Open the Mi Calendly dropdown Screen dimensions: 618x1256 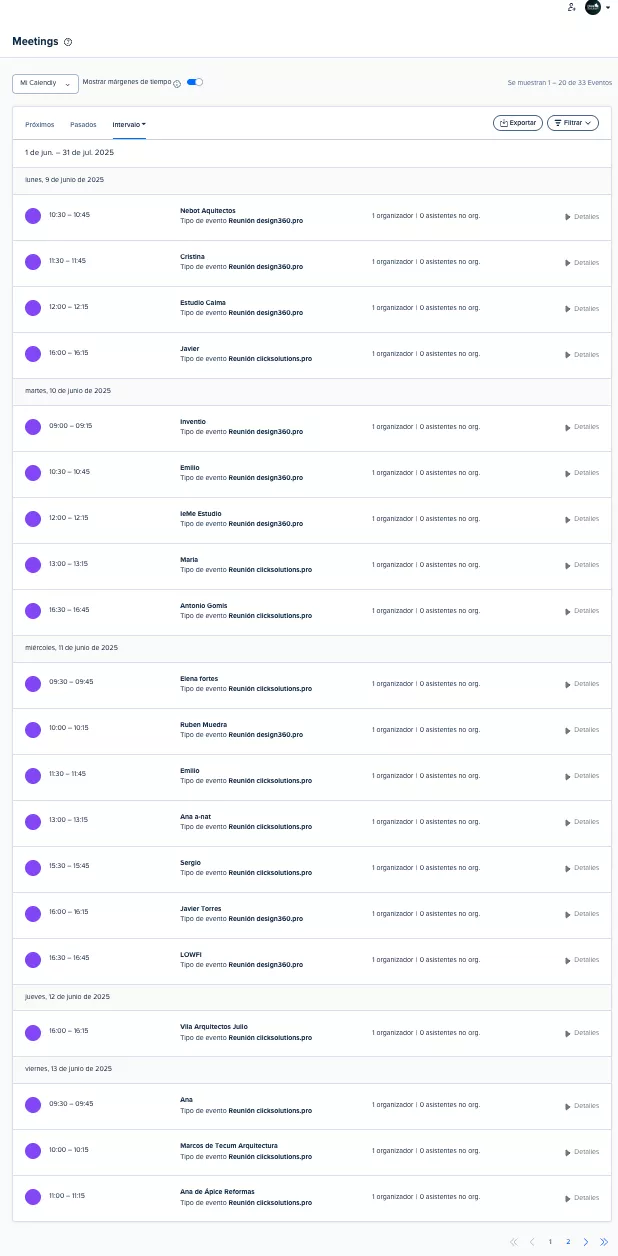click(x=45, y=84)
